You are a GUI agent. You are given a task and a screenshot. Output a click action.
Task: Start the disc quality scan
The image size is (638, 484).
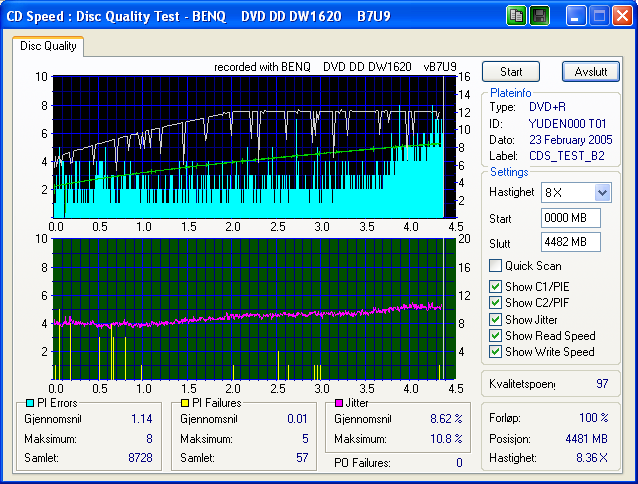(511, 72)
